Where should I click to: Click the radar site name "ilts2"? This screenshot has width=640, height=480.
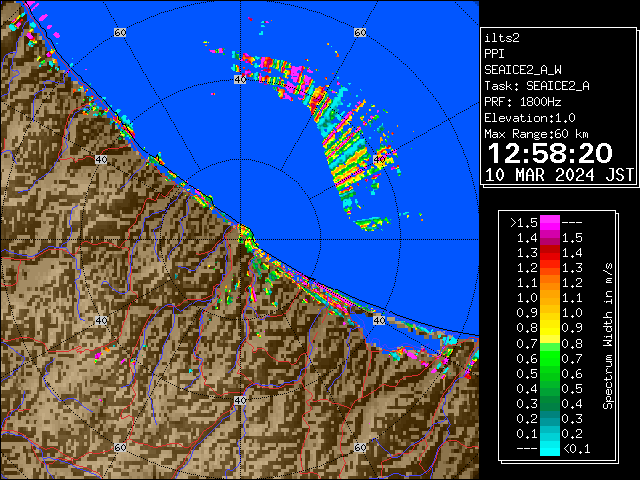click(x=502, y=38)
